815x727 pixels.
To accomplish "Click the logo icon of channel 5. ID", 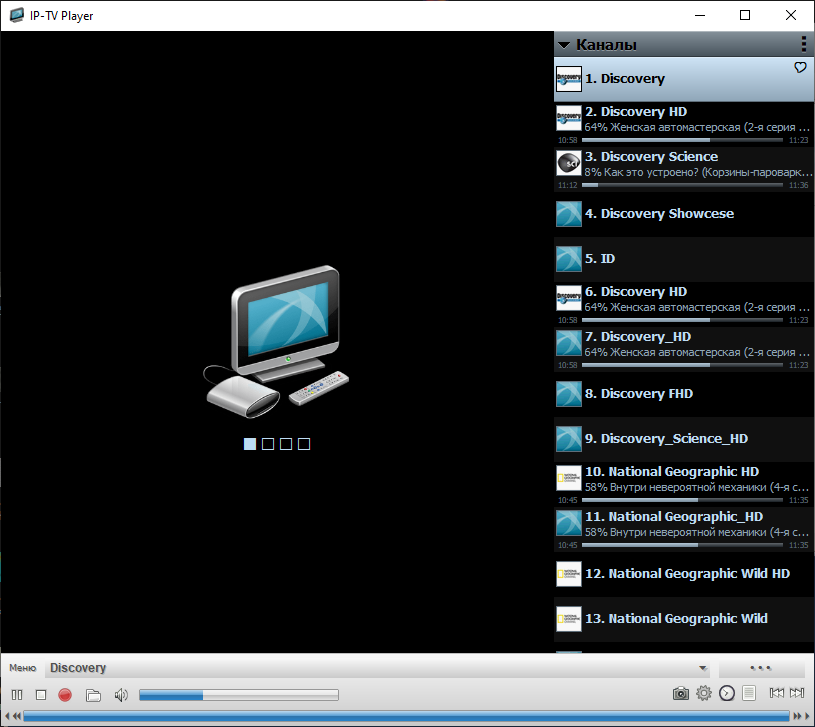I will [569, 259].
